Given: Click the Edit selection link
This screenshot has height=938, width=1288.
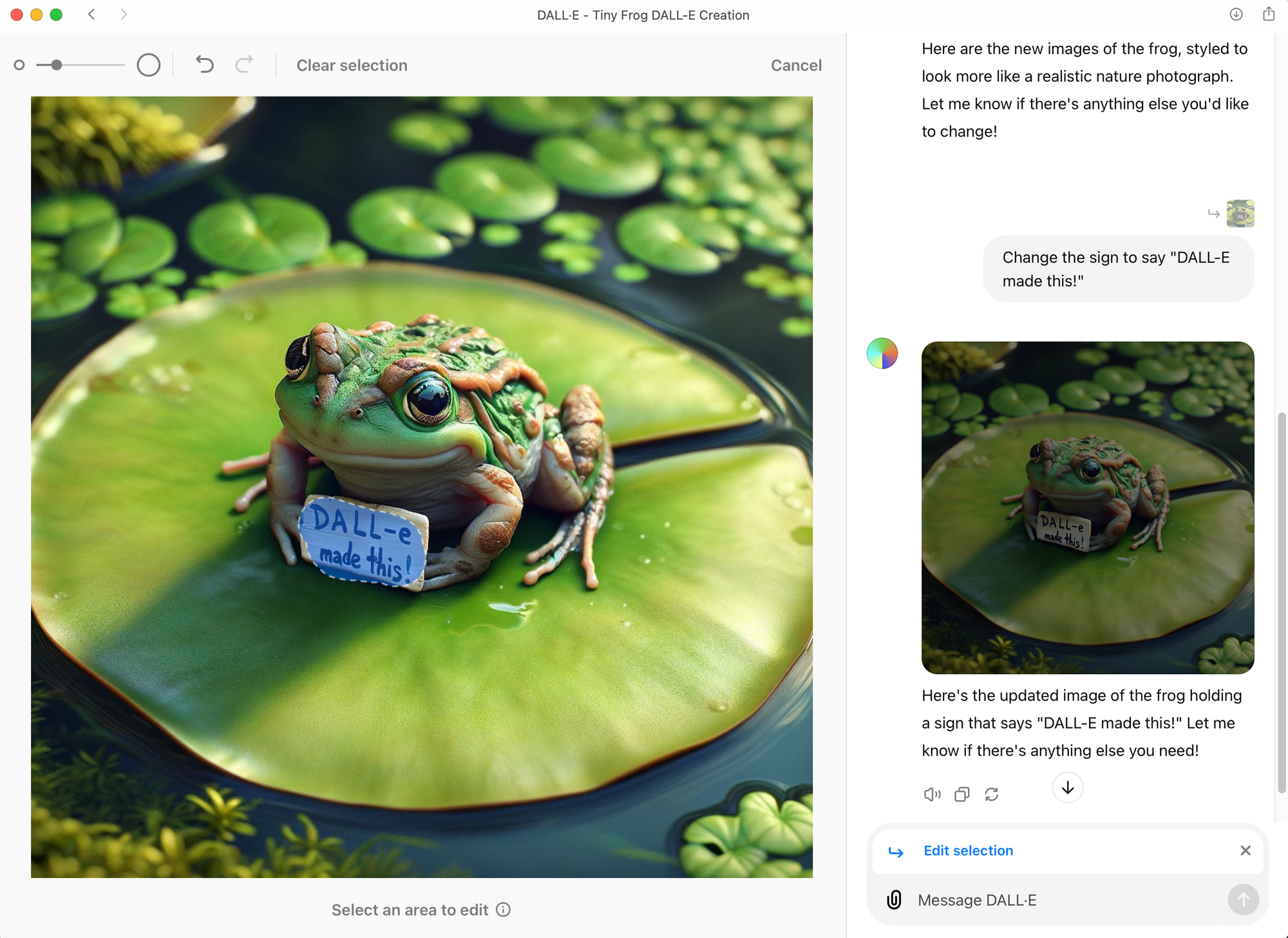Looking at the screenshot, I should (968, 850).
